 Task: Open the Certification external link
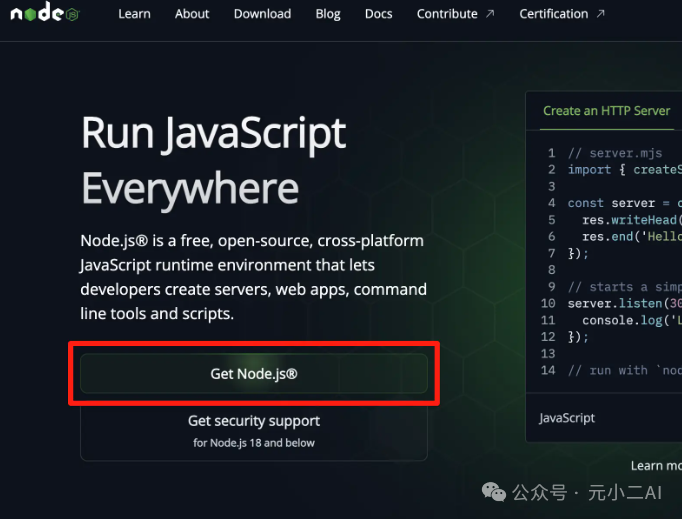coord(562,14)
